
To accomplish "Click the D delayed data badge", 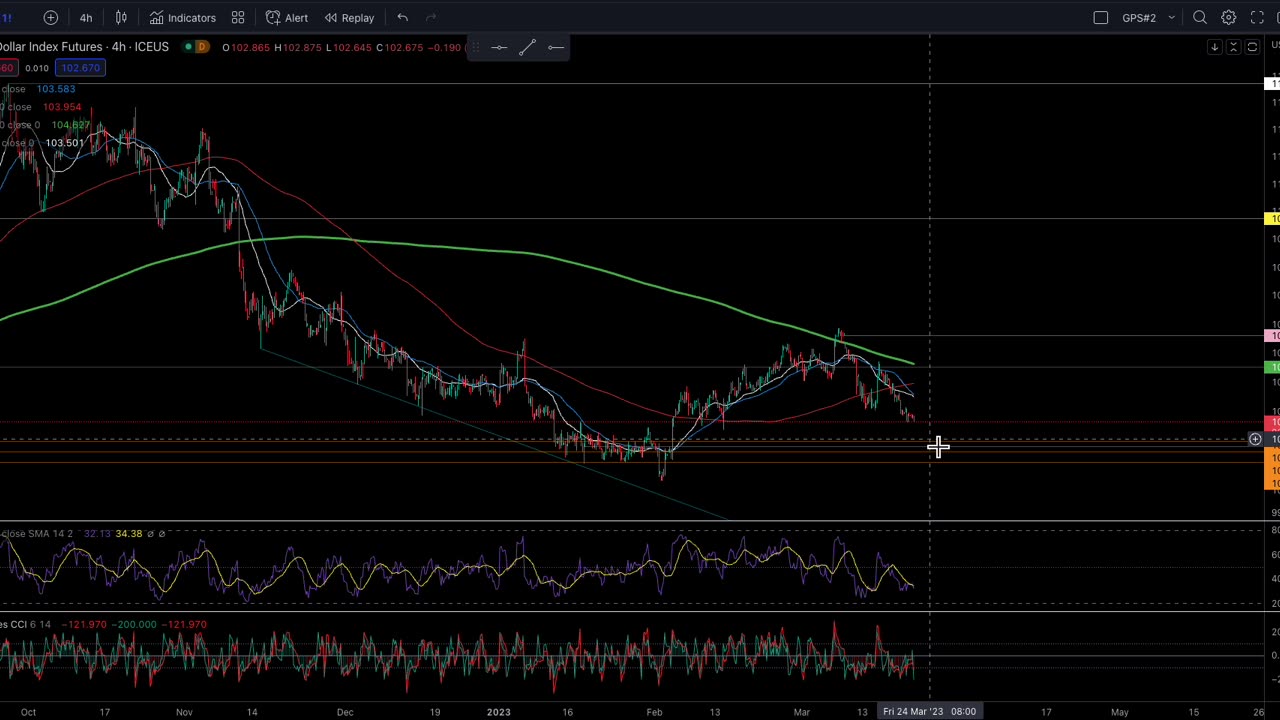I will (202, 47).
